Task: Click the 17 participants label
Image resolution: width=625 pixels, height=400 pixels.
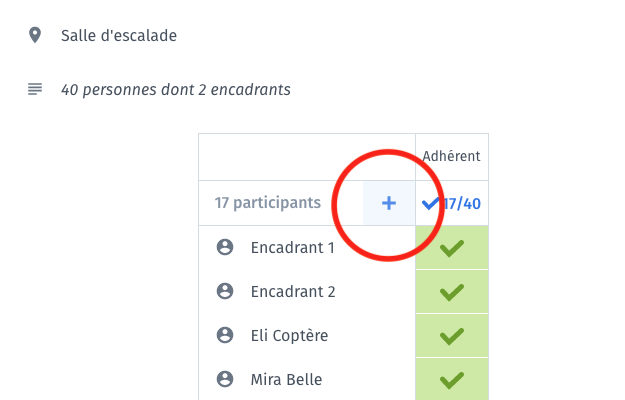Action: pos(267,203)
